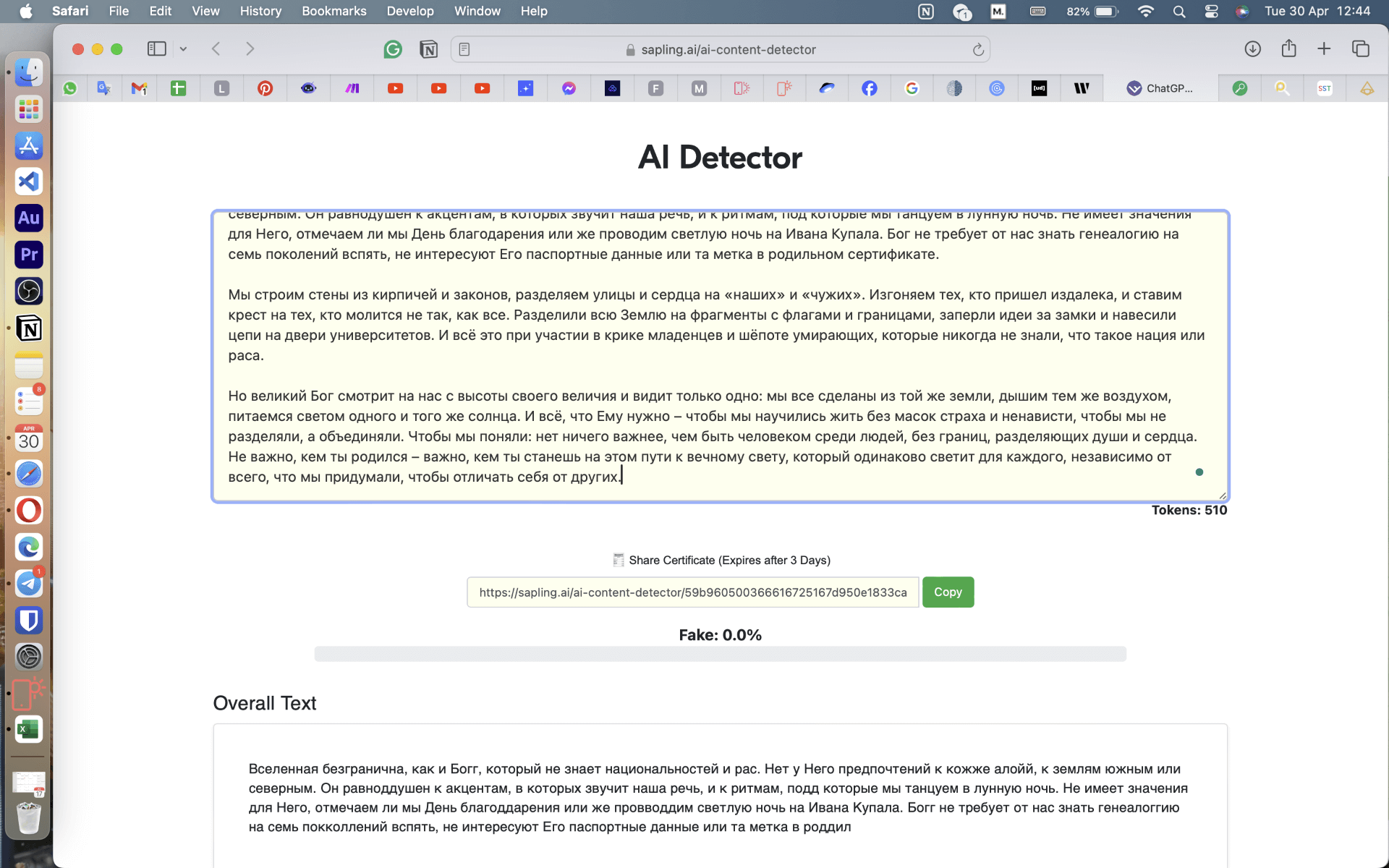1389x868 pixels.
Task: Open Notes from the Dock
Action: (x=29, y=365)
